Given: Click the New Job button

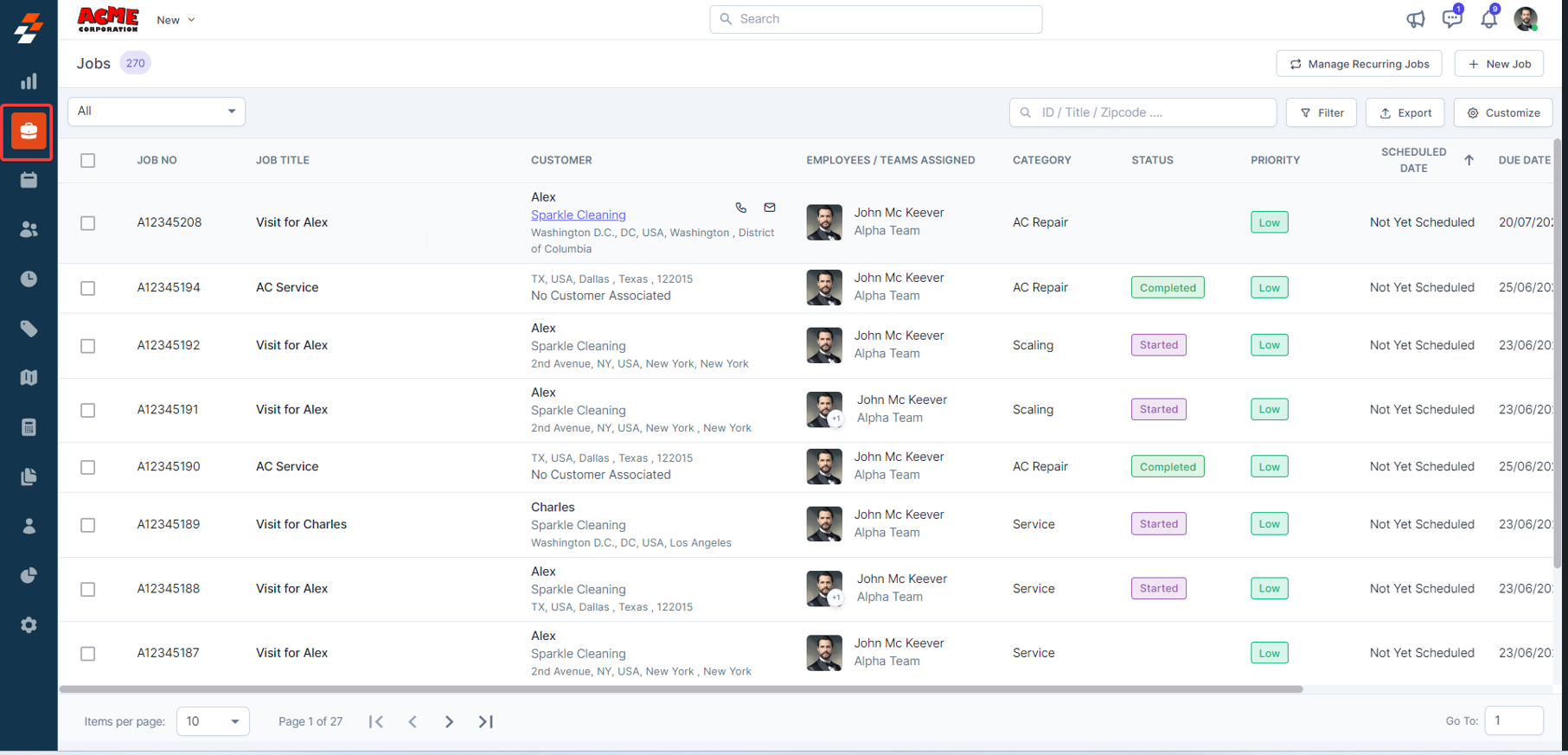Looking at the screenshot, I should 1499,64.
